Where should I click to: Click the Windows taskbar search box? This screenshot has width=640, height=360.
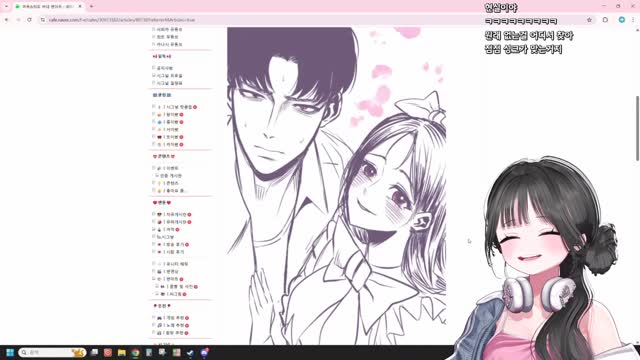(x=52, y=352)
